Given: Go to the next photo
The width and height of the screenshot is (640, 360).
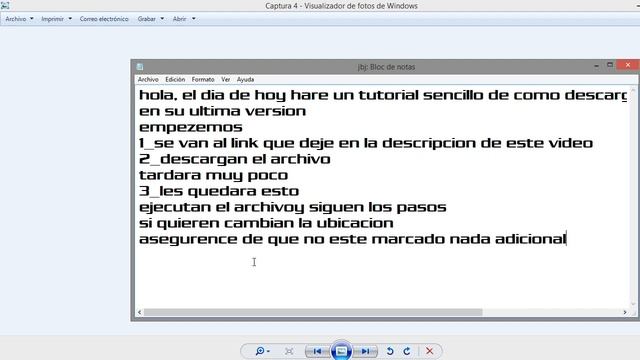Looking at the screenshot, I should (x=365, y=351).
